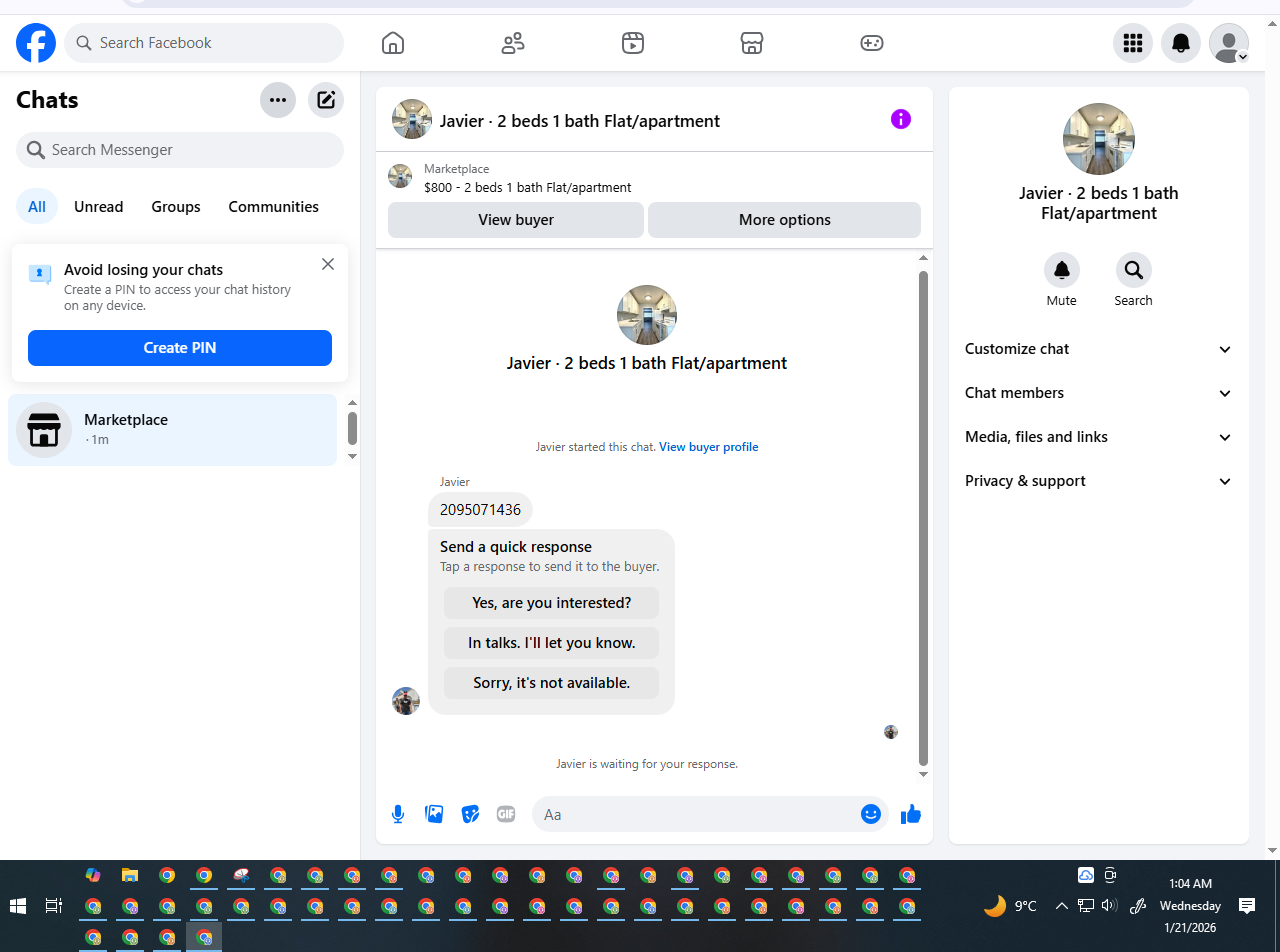Go to Home in top navigation
The width and height of the screenshot is (1280, 952).
click(393, 43)
